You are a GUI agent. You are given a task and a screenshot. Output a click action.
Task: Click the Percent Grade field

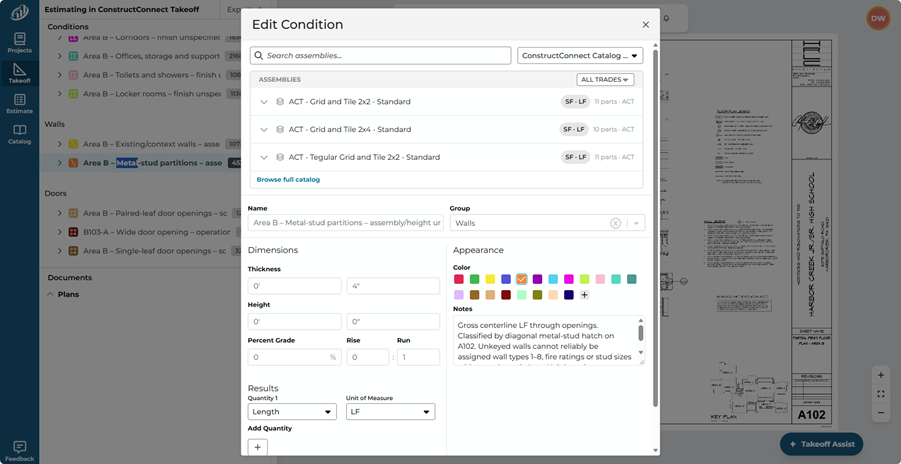(x=295, y=357)
